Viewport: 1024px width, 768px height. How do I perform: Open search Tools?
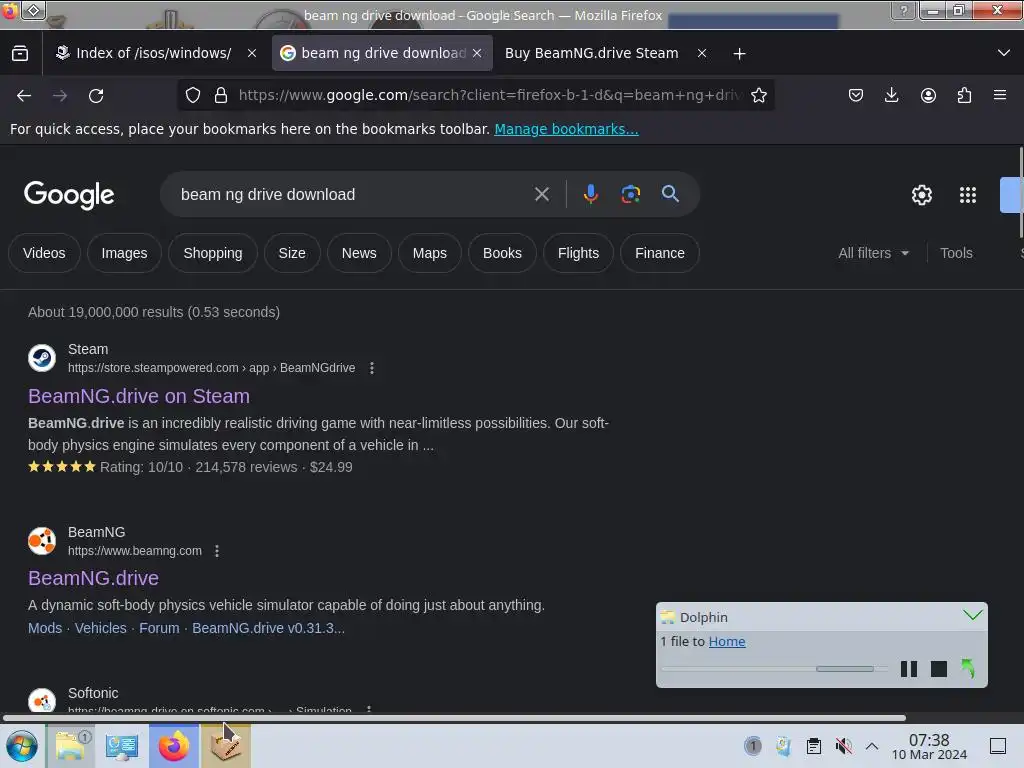[x=956, y=253]
